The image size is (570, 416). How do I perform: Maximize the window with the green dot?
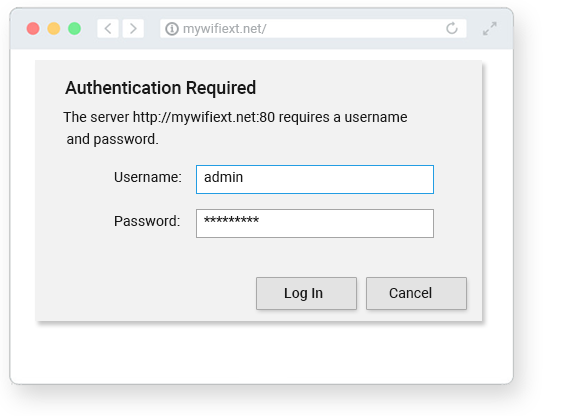75,28
